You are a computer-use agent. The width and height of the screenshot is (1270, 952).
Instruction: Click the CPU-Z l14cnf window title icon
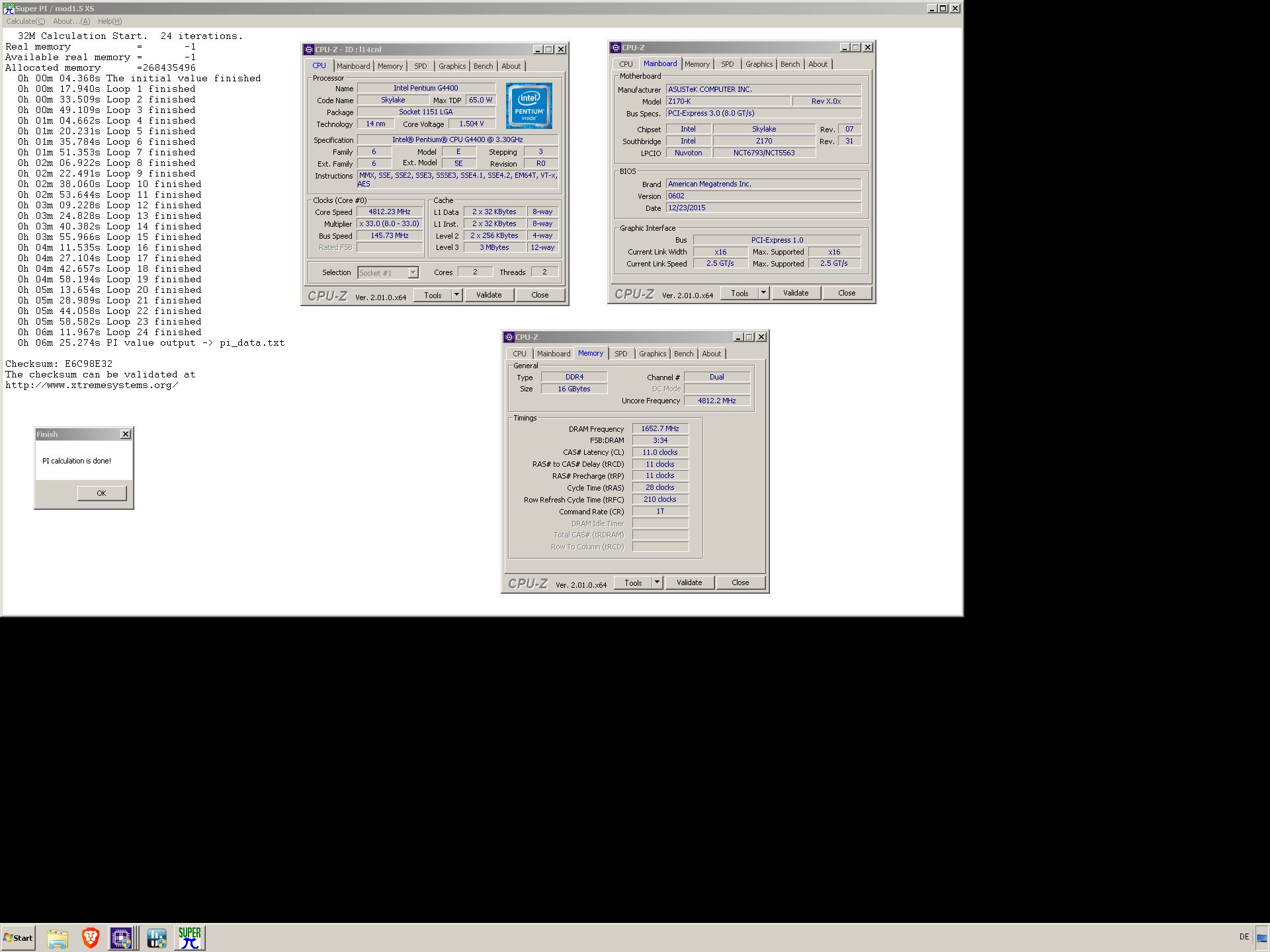[309, 50]
